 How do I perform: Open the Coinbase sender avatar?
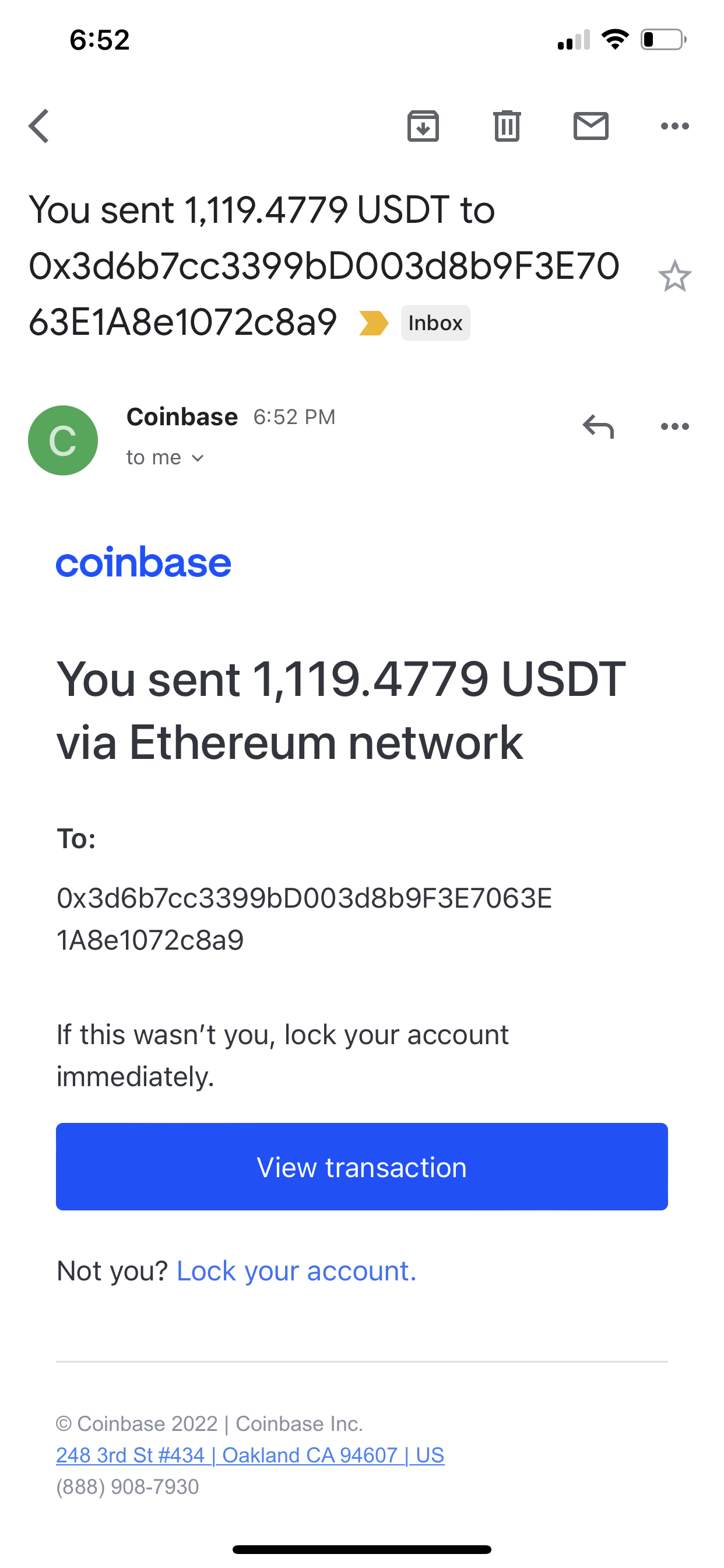pyautogui.click(x=63, y=440)
